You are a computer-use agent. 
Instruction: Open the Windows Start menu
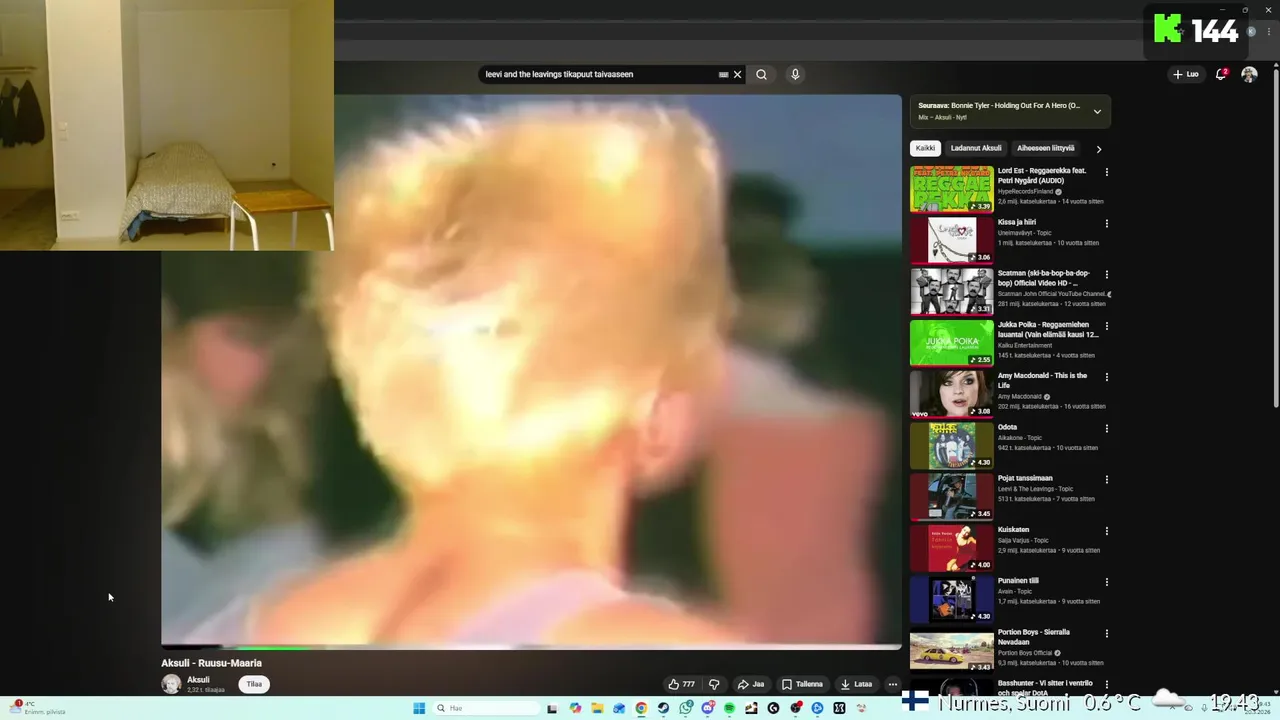(419, 708)
